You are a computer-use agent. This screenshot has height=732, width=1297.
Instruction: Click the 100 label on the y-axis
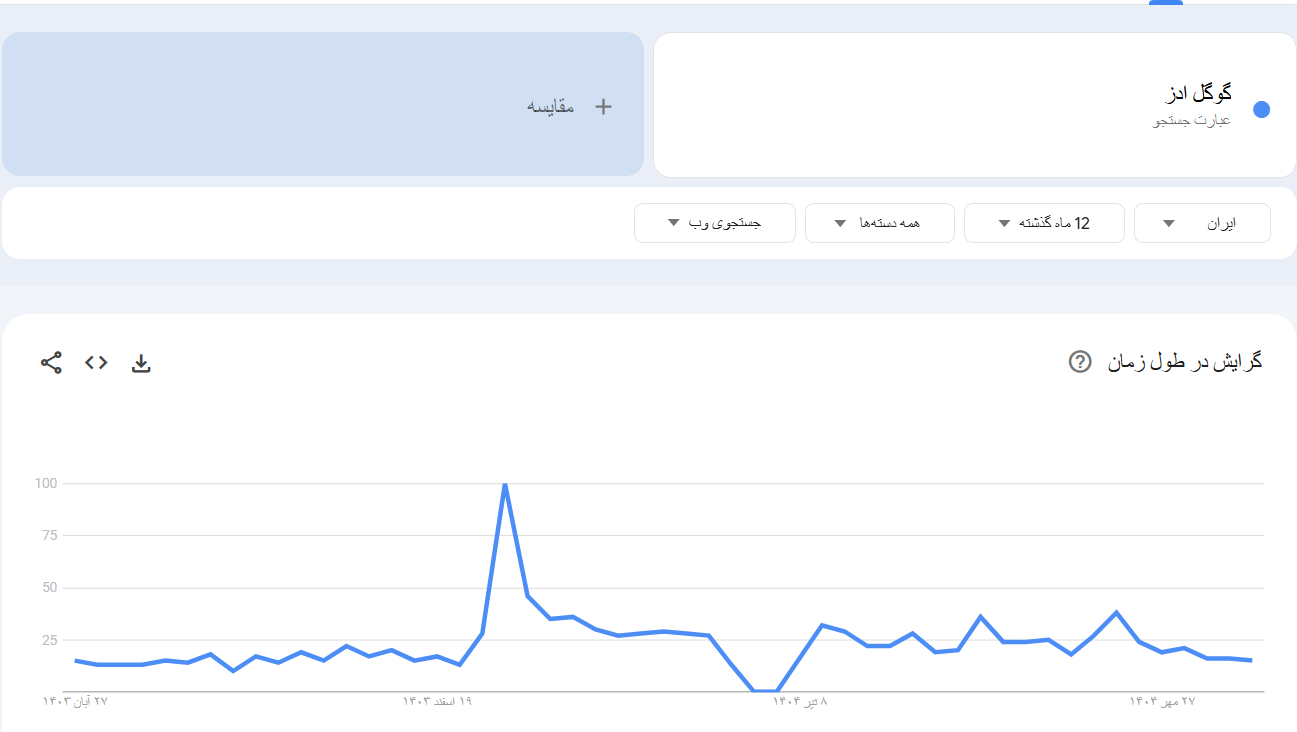48,483
